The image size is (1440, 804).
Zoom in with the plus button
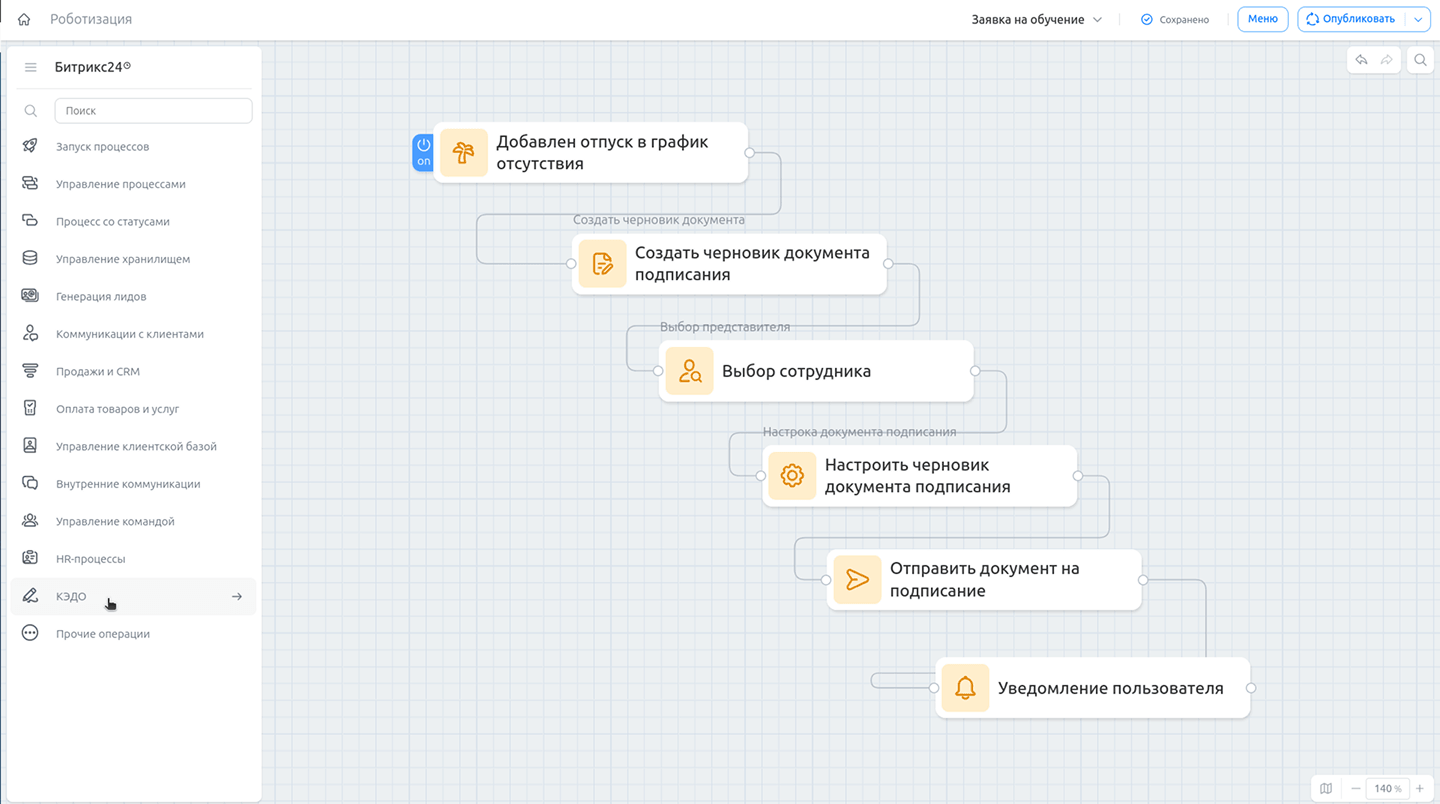tap(1419, 788)
